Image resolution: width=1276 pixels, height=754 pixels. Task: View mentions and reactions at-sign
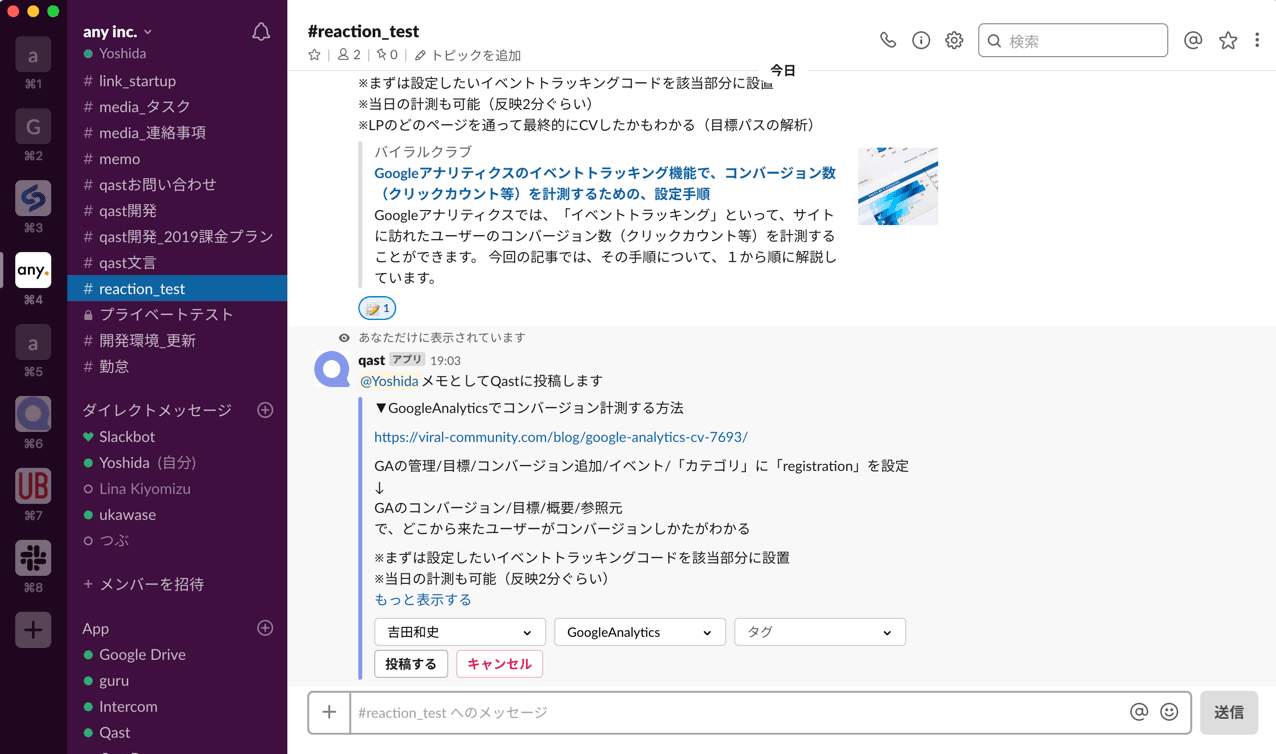click(1193, 40)
